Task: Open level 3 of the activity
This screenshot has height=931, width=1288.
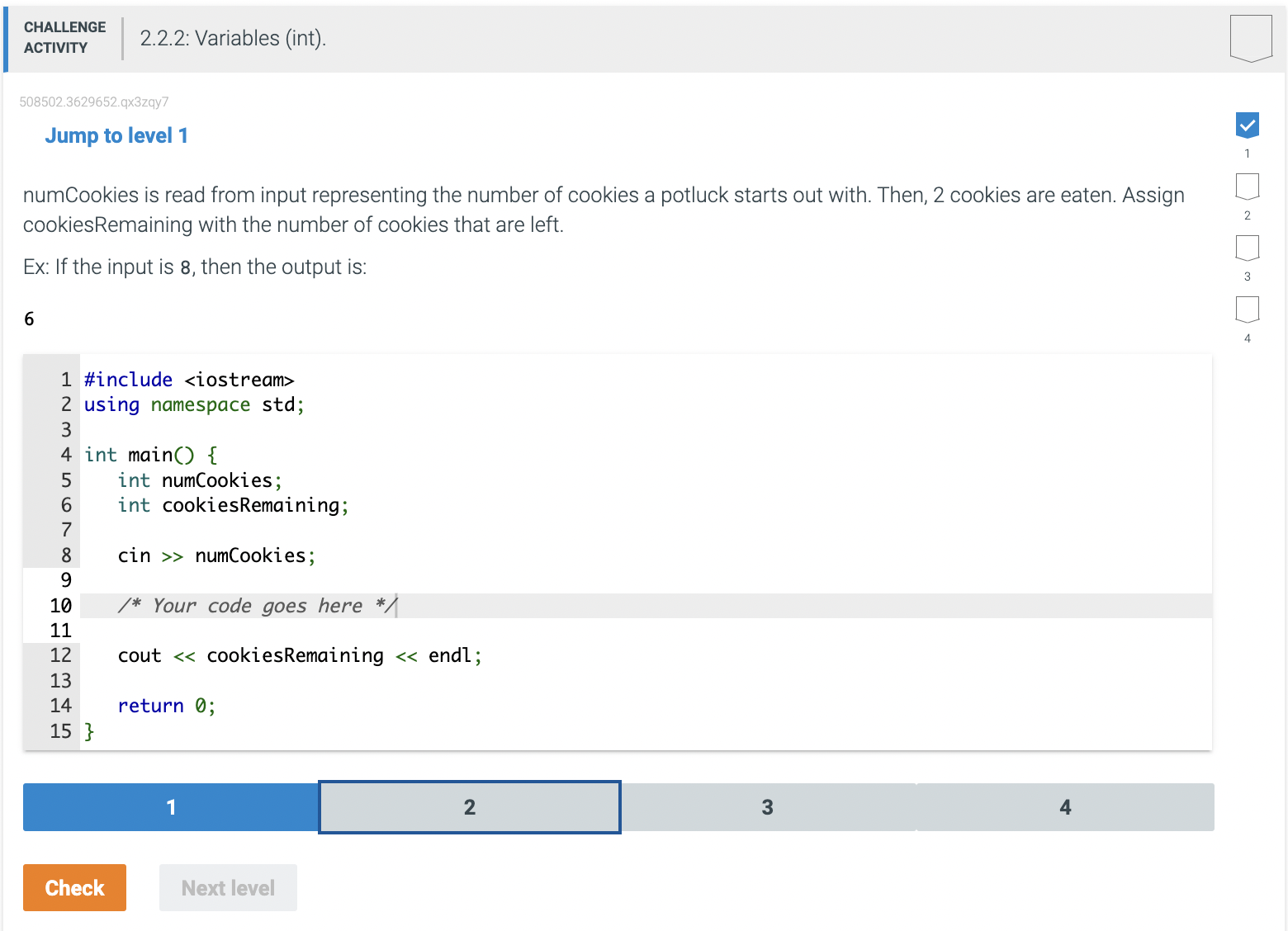Action: [767, 807]
